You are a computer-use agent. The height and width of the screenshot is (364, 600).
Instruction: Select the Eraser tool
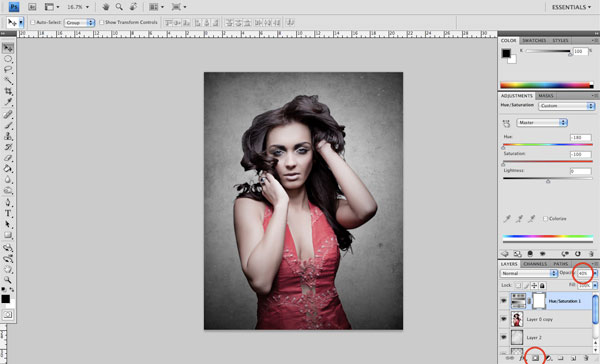pyautogui.click(x=8, y=158)
